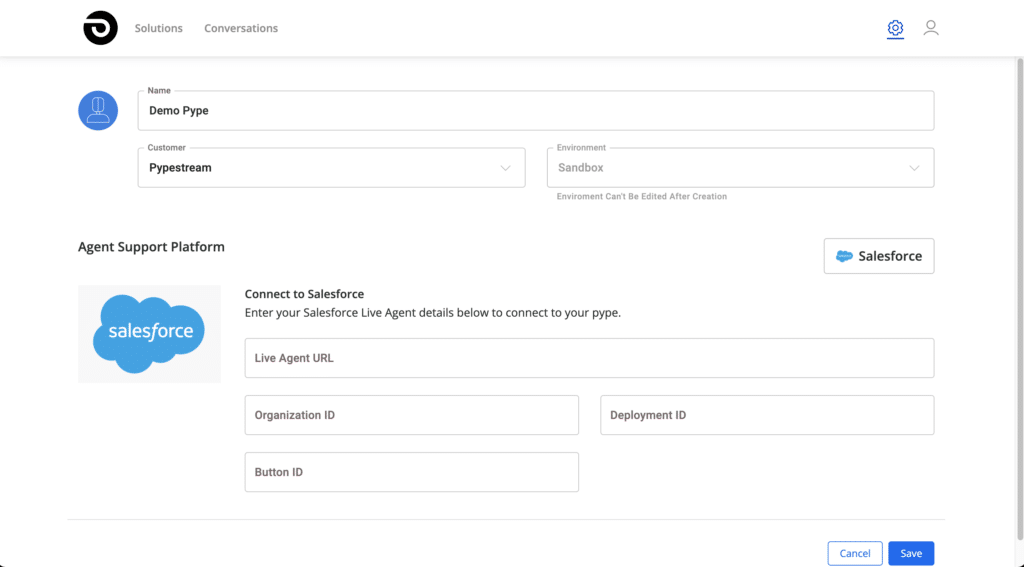Open the Salesforce platform selector button
The height and width of the screenshot is (567, 1024).
(878, 256)
